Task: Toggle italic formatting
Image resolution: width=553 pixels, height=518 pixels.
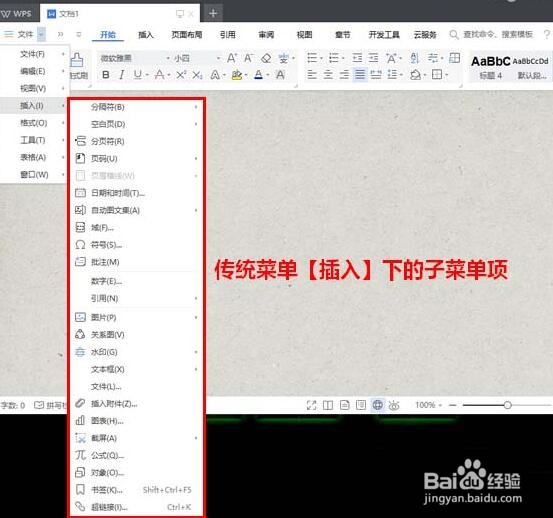Action: pos(122,75)
